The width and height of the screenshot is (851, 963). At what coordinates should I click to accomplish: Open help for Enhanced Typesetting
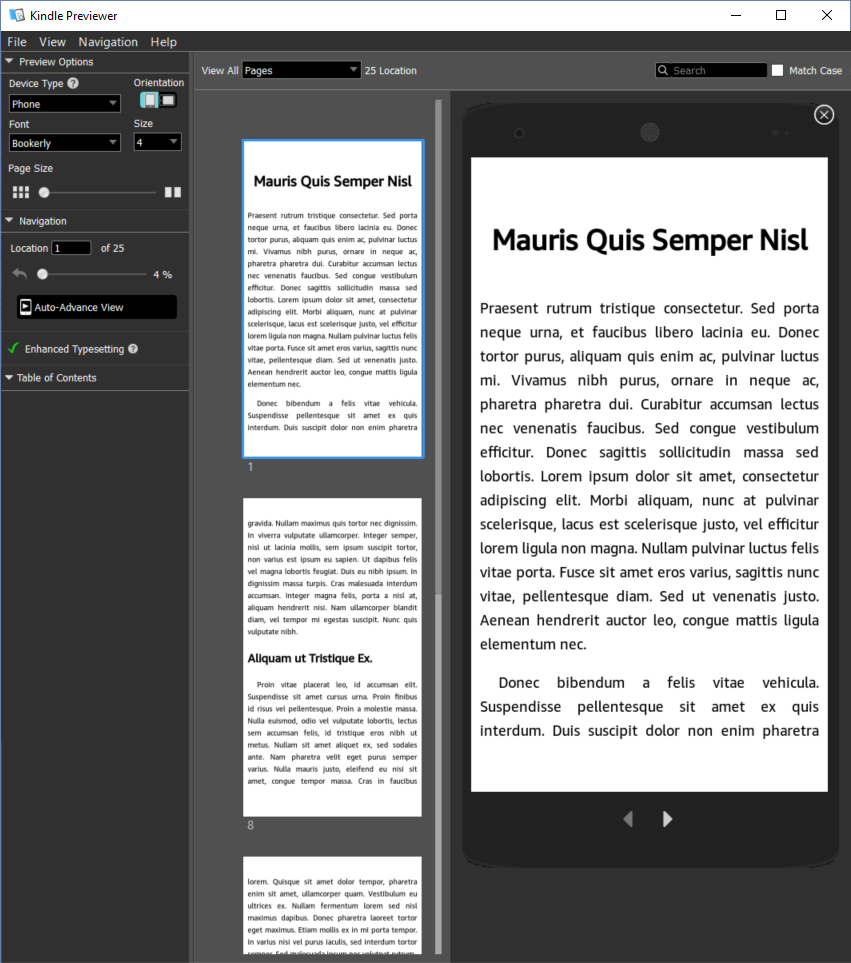coord(133,349)
